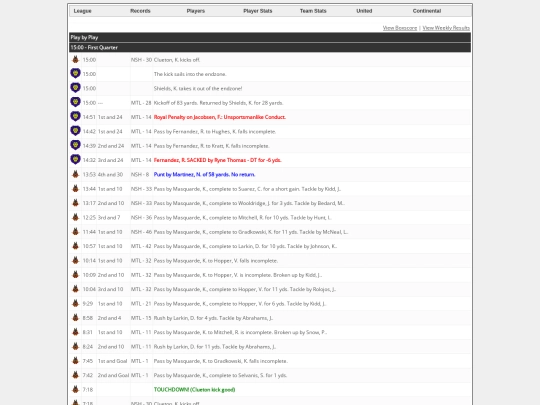Click team logo on 10:09 broken up pass row
This screenshot has width=540, height=405.
point(75,275)
